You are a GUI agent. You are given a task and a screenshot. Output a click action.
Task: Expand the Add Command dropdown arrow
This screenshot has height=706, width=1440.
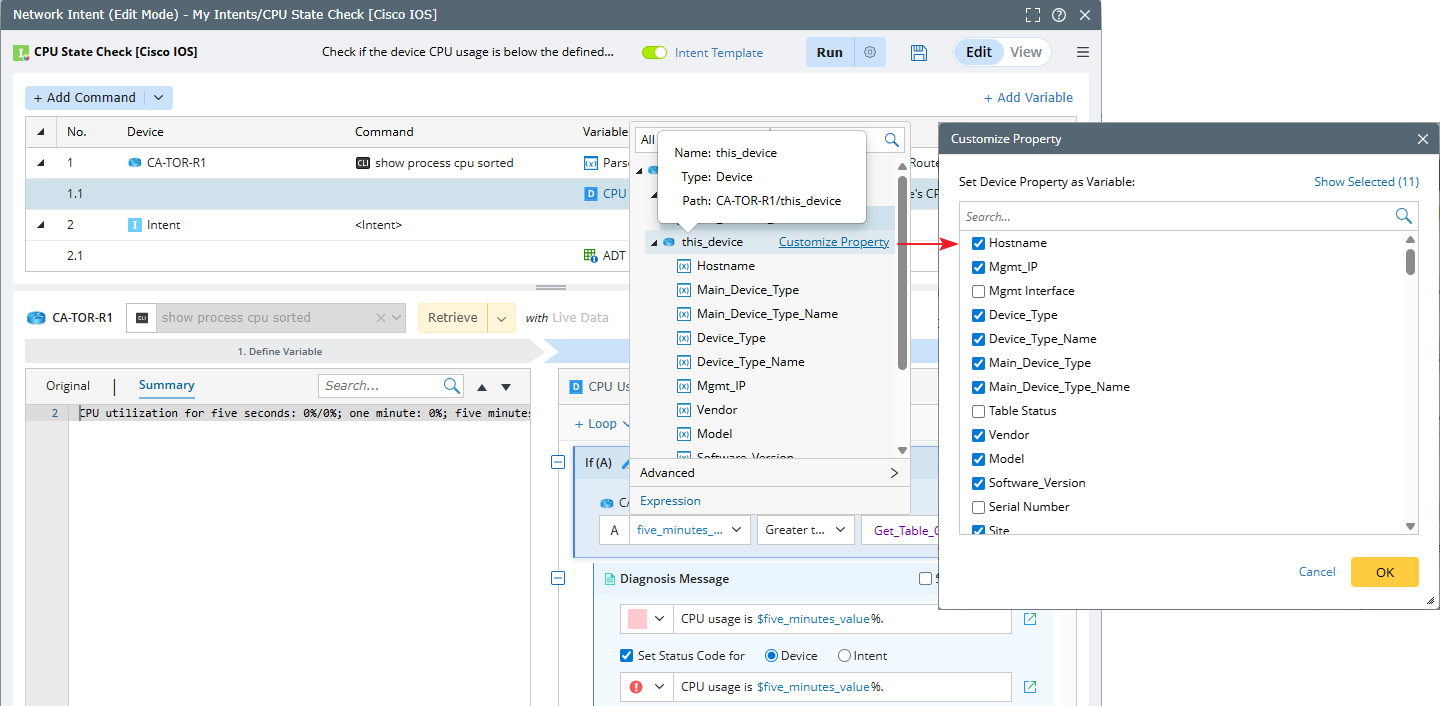coord(158,98)
